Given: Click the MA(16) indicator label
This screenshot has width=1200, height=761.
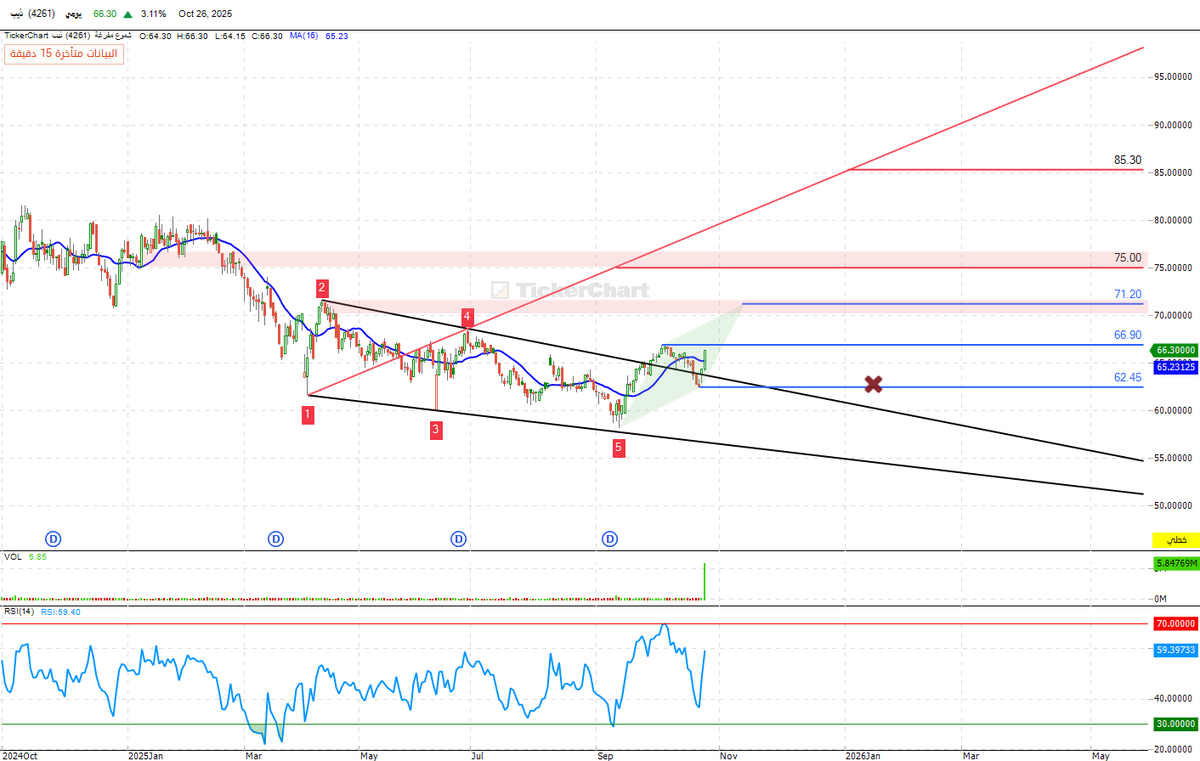Looking at the screenshot, I should click(304, 35).
